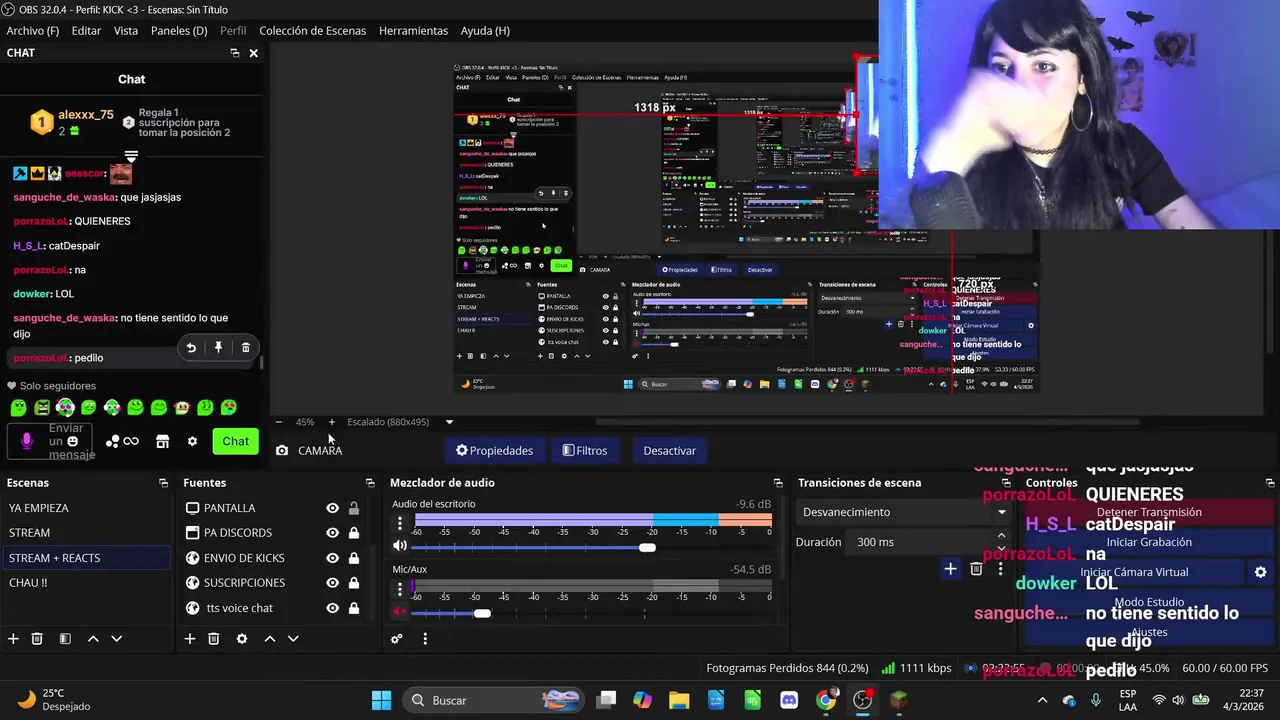Open the Editar menu

86,31
